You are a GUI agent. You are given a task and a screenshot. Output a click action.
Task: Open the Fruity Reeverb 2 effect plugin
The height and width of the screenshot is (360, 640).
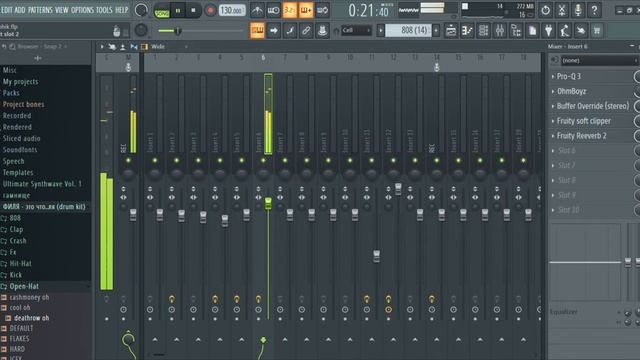582,136
